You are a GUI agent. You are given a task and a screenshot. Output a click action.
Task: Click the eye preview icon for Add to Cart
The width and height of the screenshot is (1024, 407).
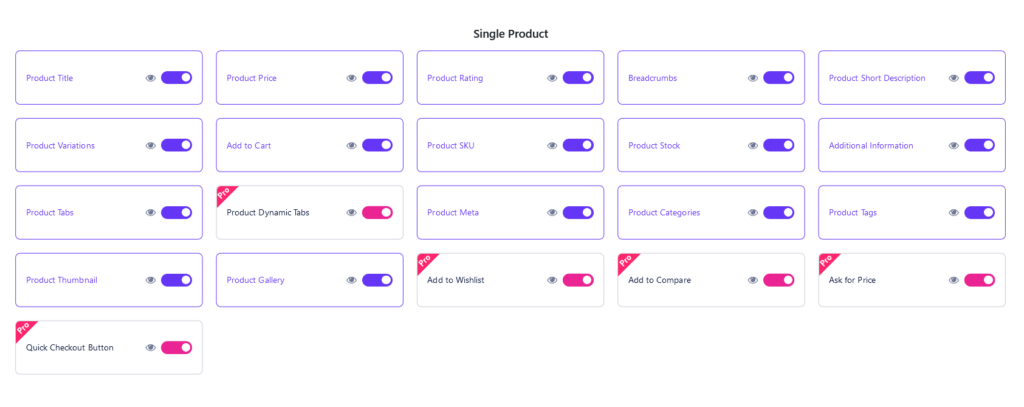[x=351, y=146]
